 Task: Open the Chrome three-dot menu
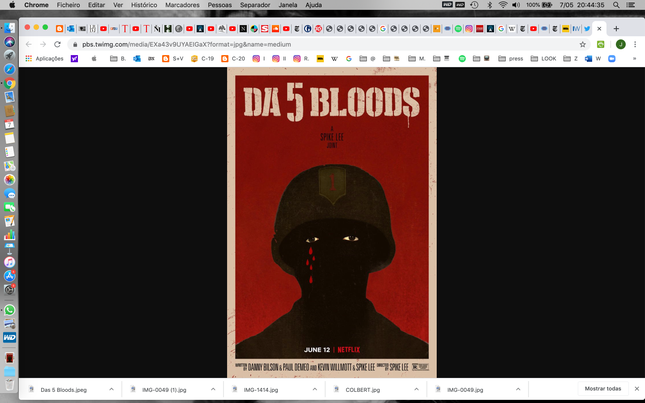635,44
